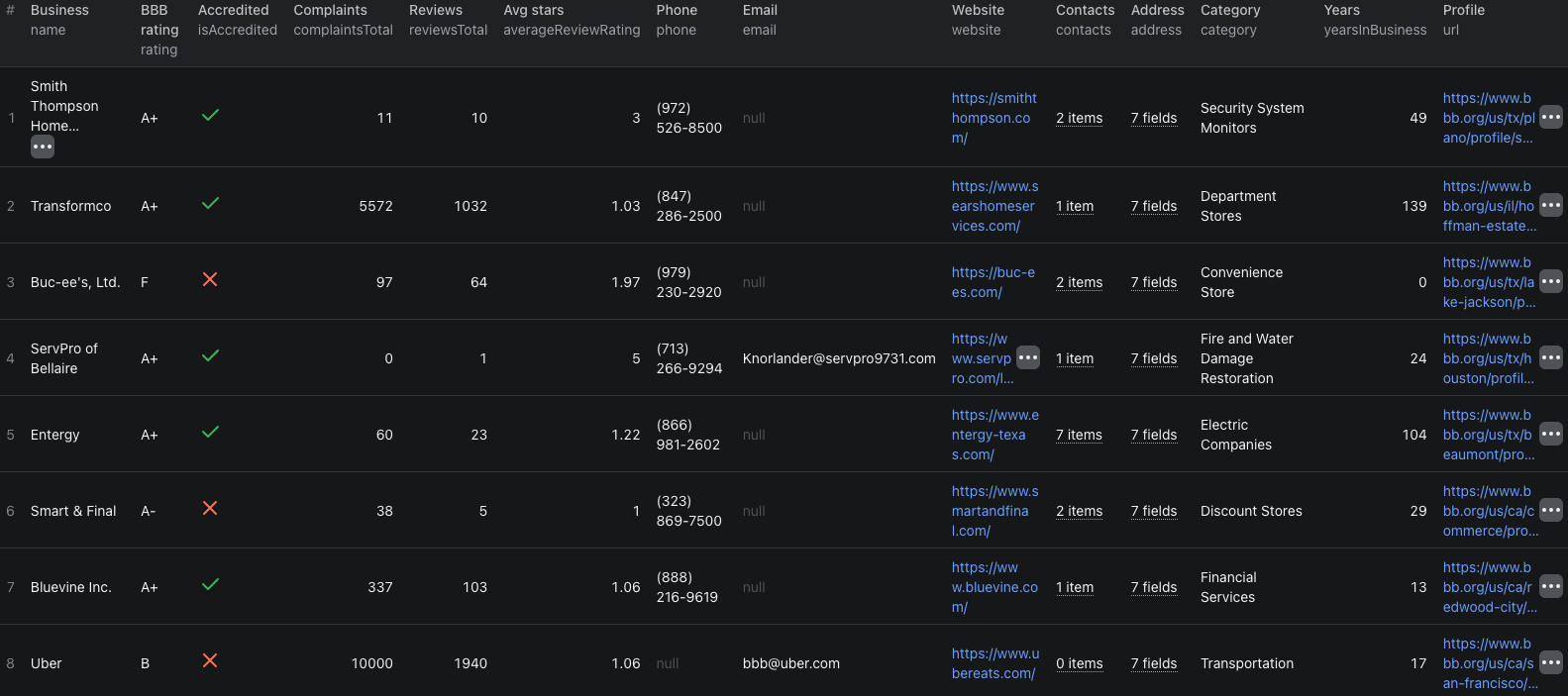
Task: Select Buc-ee's rating F cell
Action: tap(145, 282)
